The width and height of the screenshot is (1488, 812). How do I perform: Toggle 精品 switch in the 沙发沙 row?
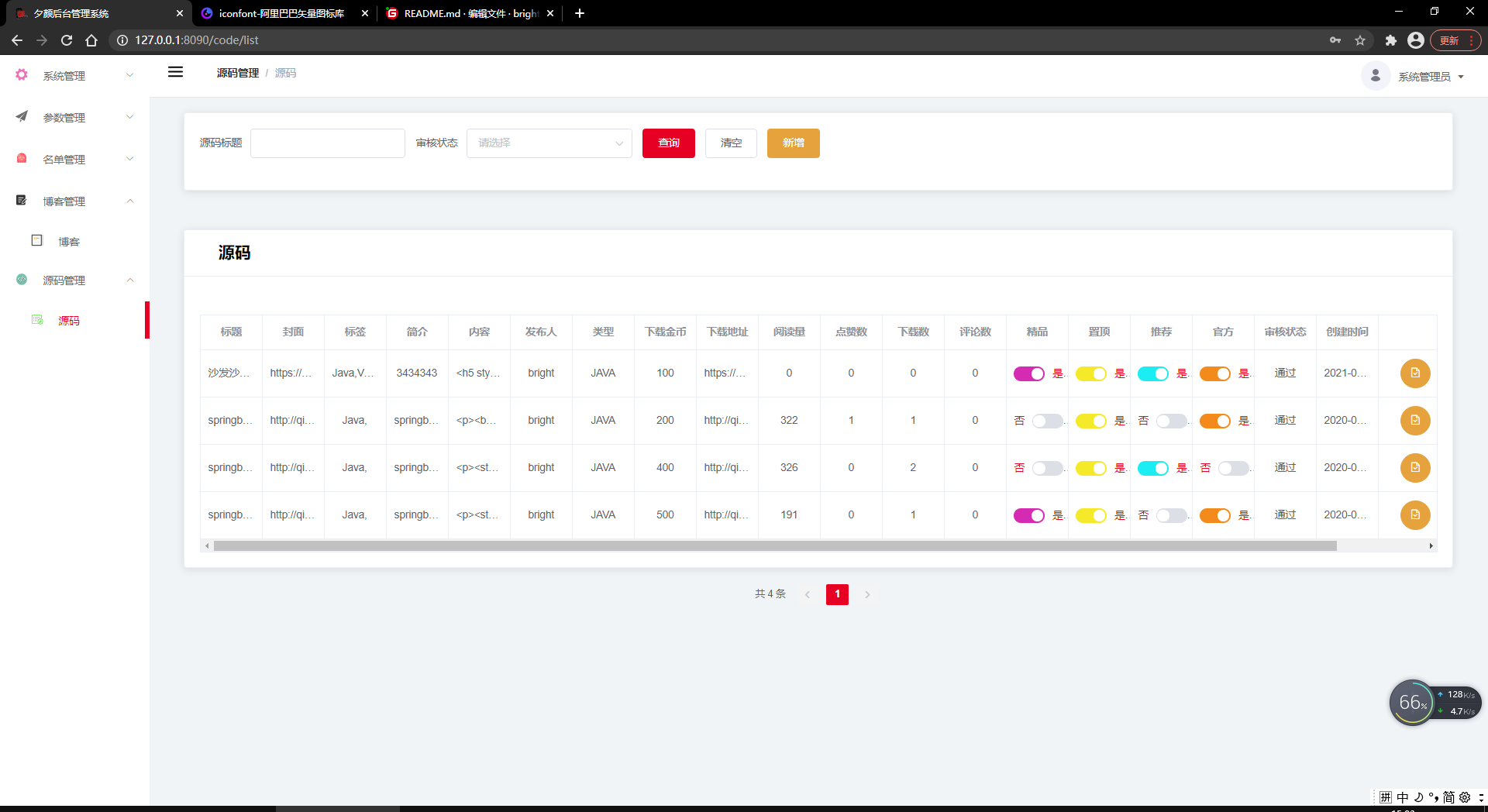1029,374
